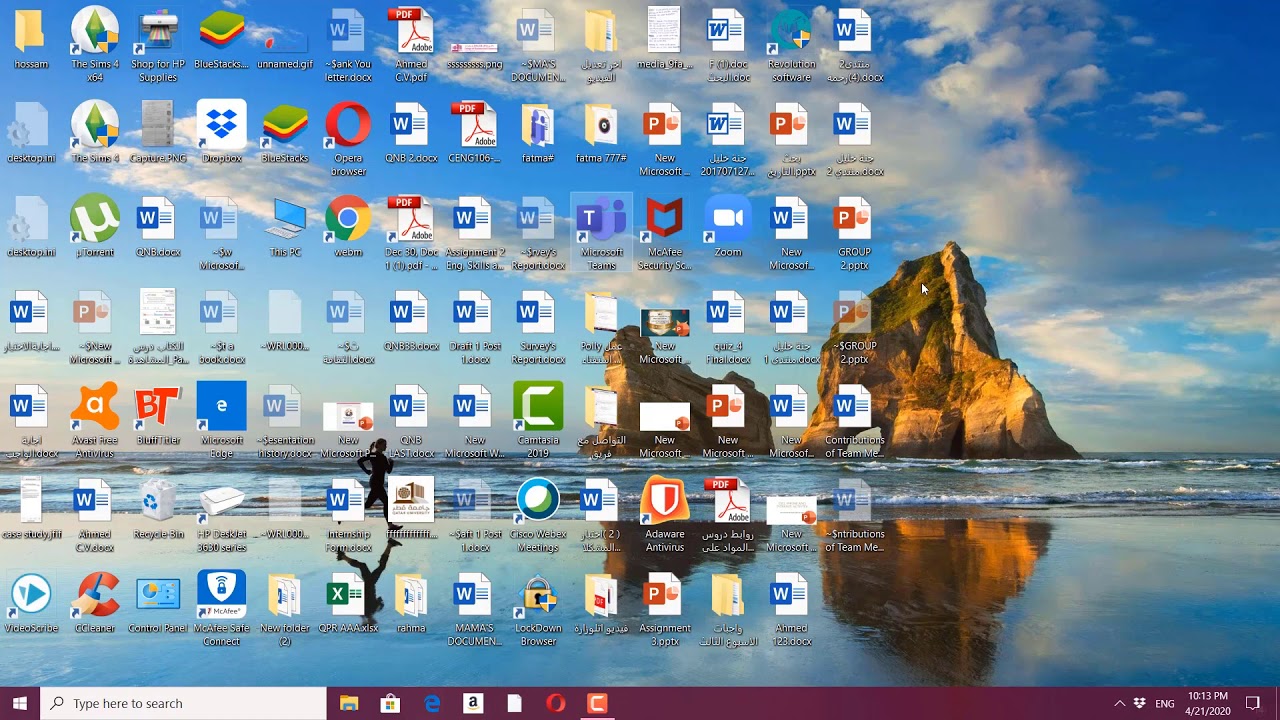Open File Explorer from the taskbar
Screen dimensions: 1280x720
[348, 703]
